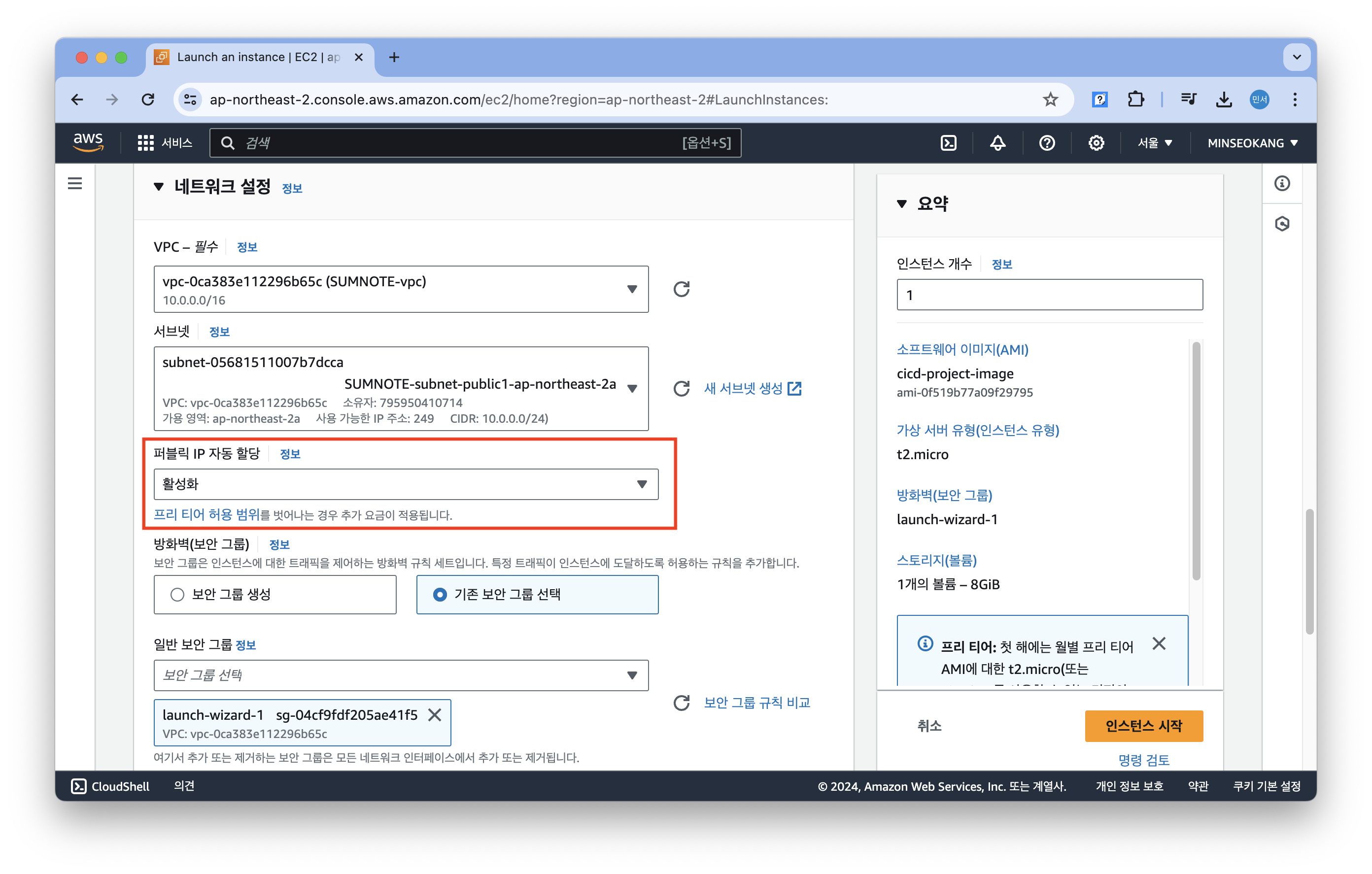Open the 서비스 menu
The height and width of the screenshot is (874, 1372).
click(165, 143)
